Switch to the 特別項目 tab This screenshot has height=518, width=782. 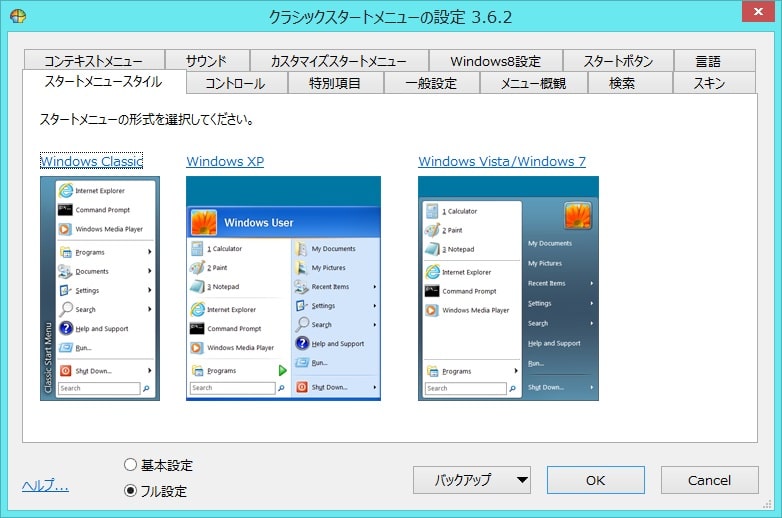(335, 83)
